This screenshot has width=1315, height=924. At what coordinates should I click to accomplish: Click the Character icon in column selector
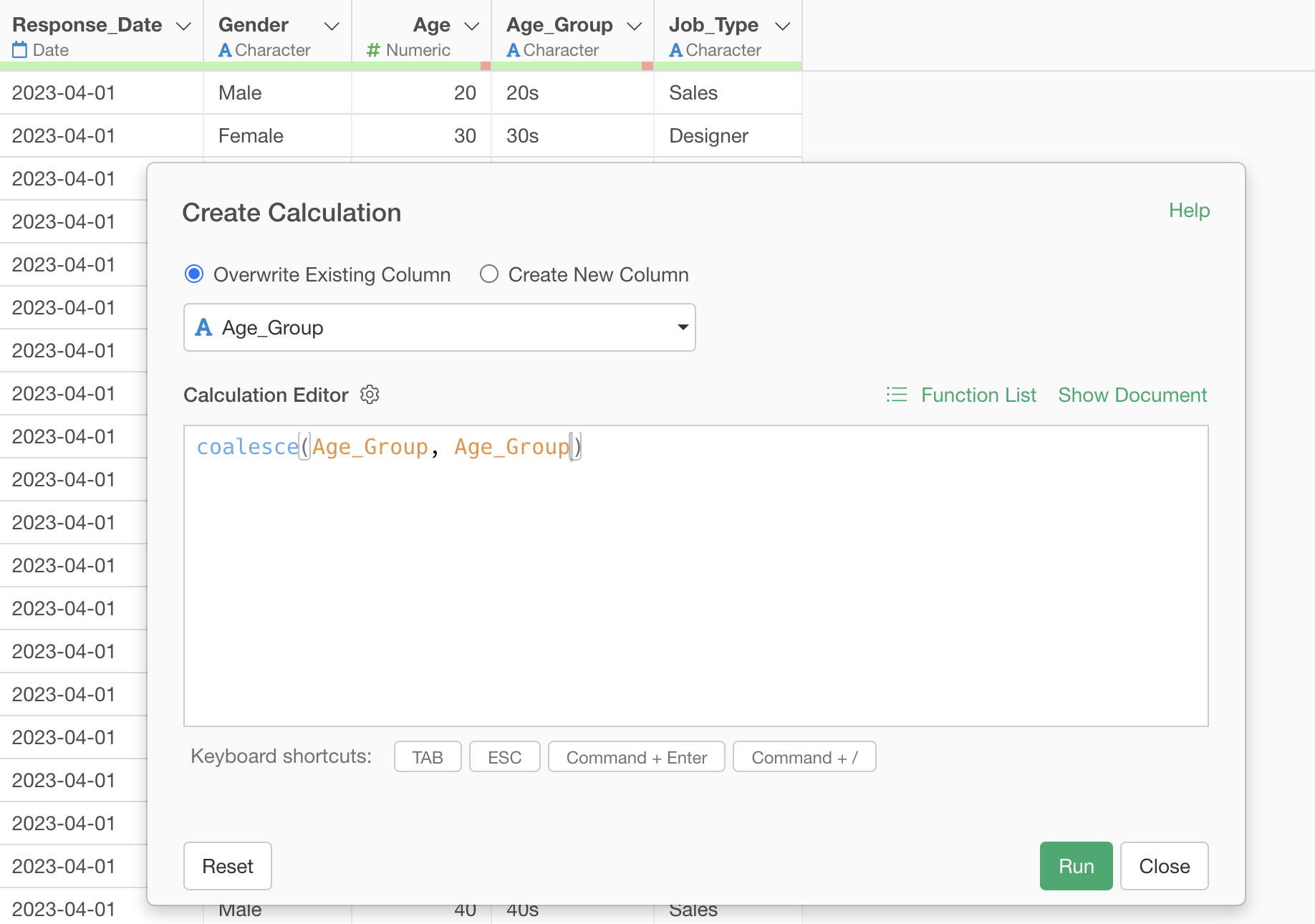[x=204, y=327]
